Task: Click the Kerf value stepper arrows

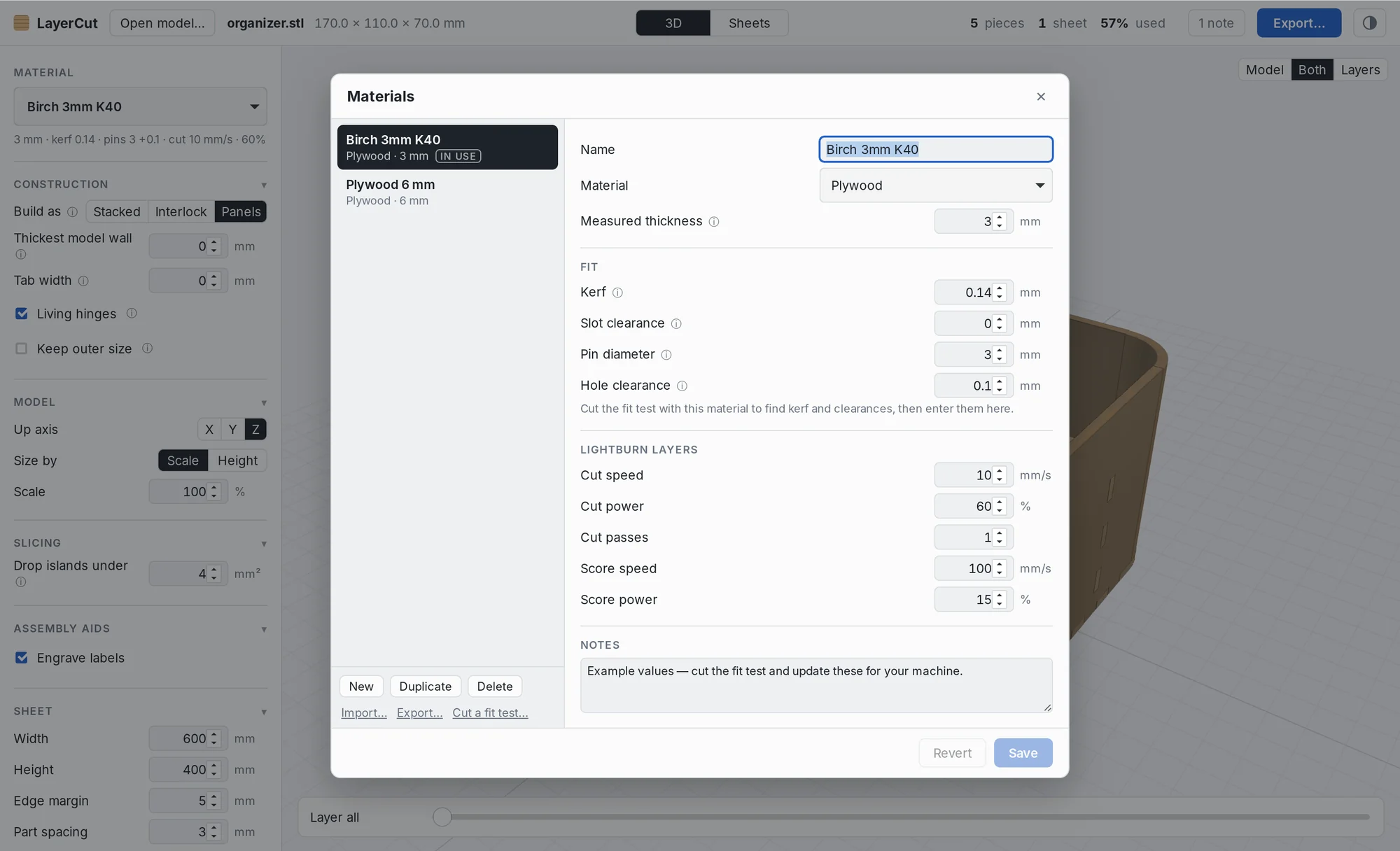Action: [x=1000, y=293]
